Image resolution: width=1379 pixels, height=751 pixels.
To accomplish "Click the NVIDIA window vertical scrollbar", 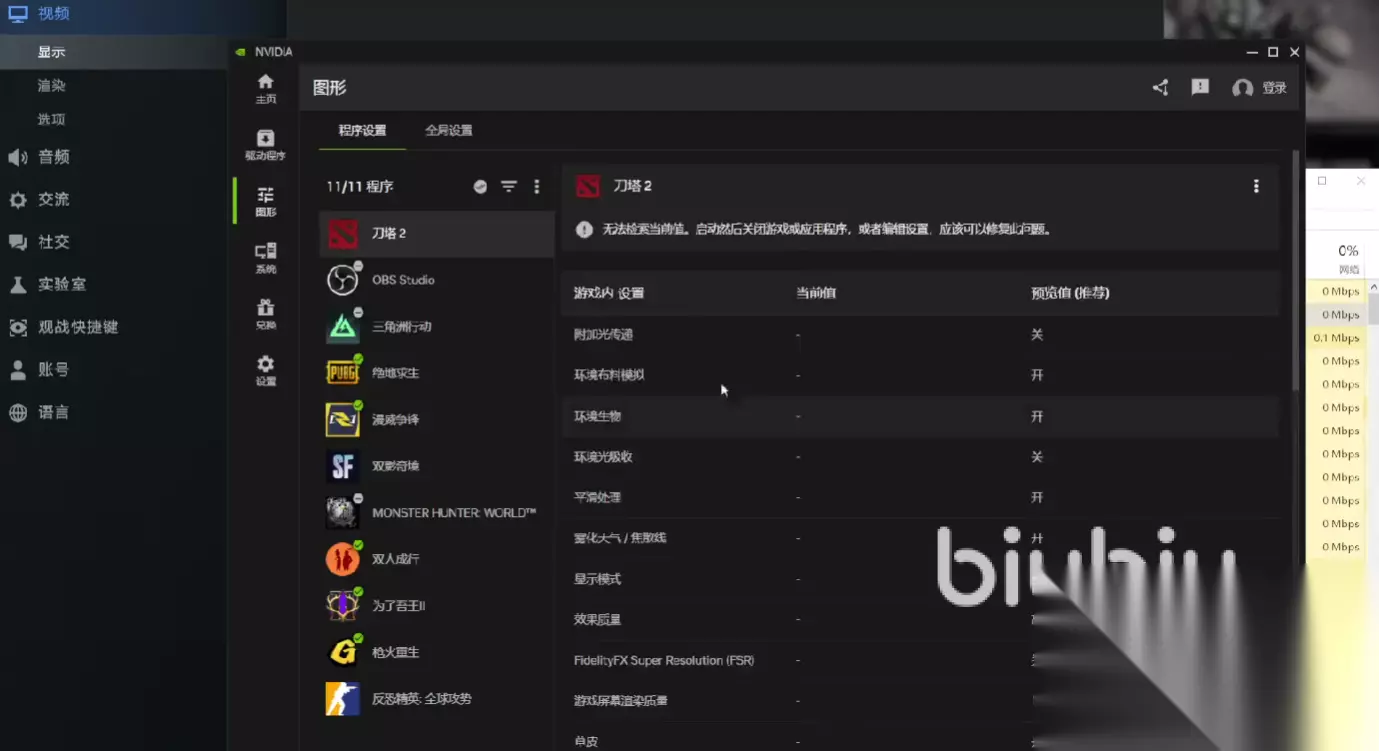I will [x=1297, y=270].
